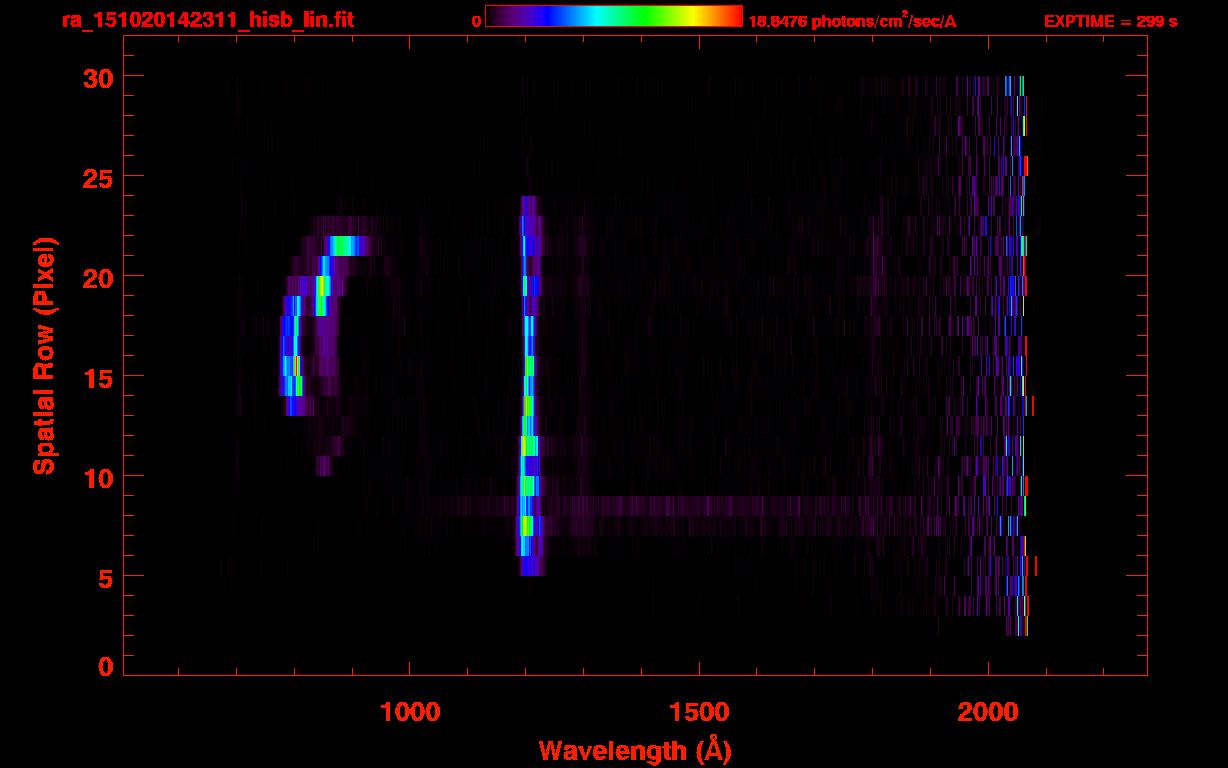Click the y-axis tick label 0
Viewport: 1228px width, 768px height.
pos(105,667)
